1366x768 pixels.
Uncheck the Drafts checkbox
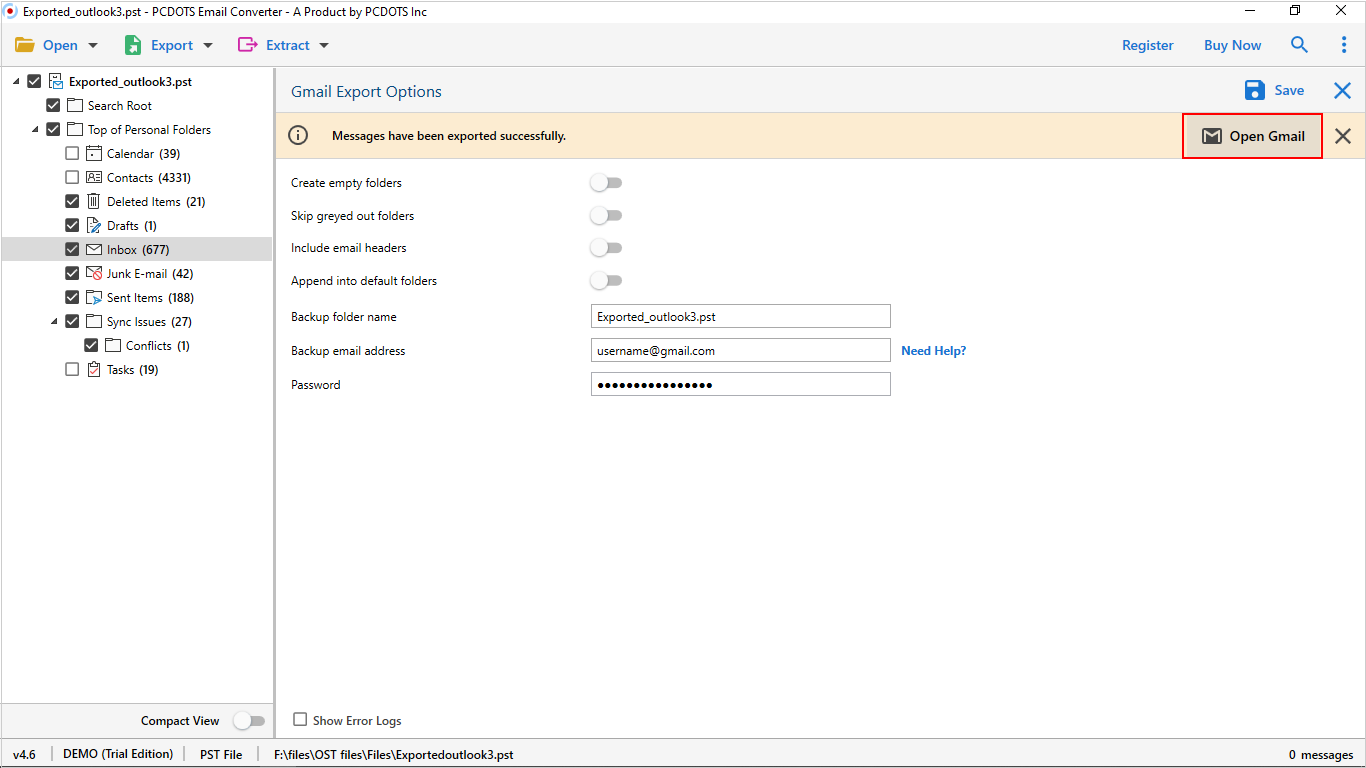click(x=72, y=225)
